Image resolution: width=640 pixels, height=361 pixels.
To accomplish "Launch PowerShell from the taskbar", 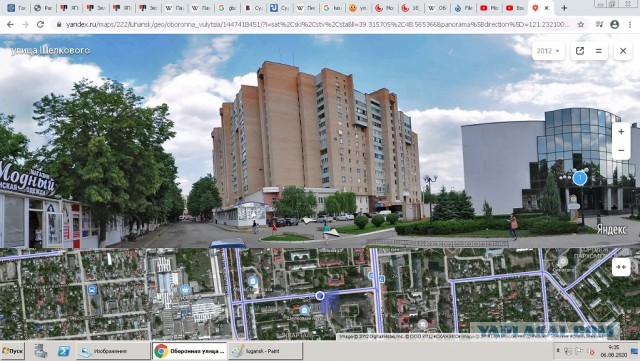I will (64, 351).
